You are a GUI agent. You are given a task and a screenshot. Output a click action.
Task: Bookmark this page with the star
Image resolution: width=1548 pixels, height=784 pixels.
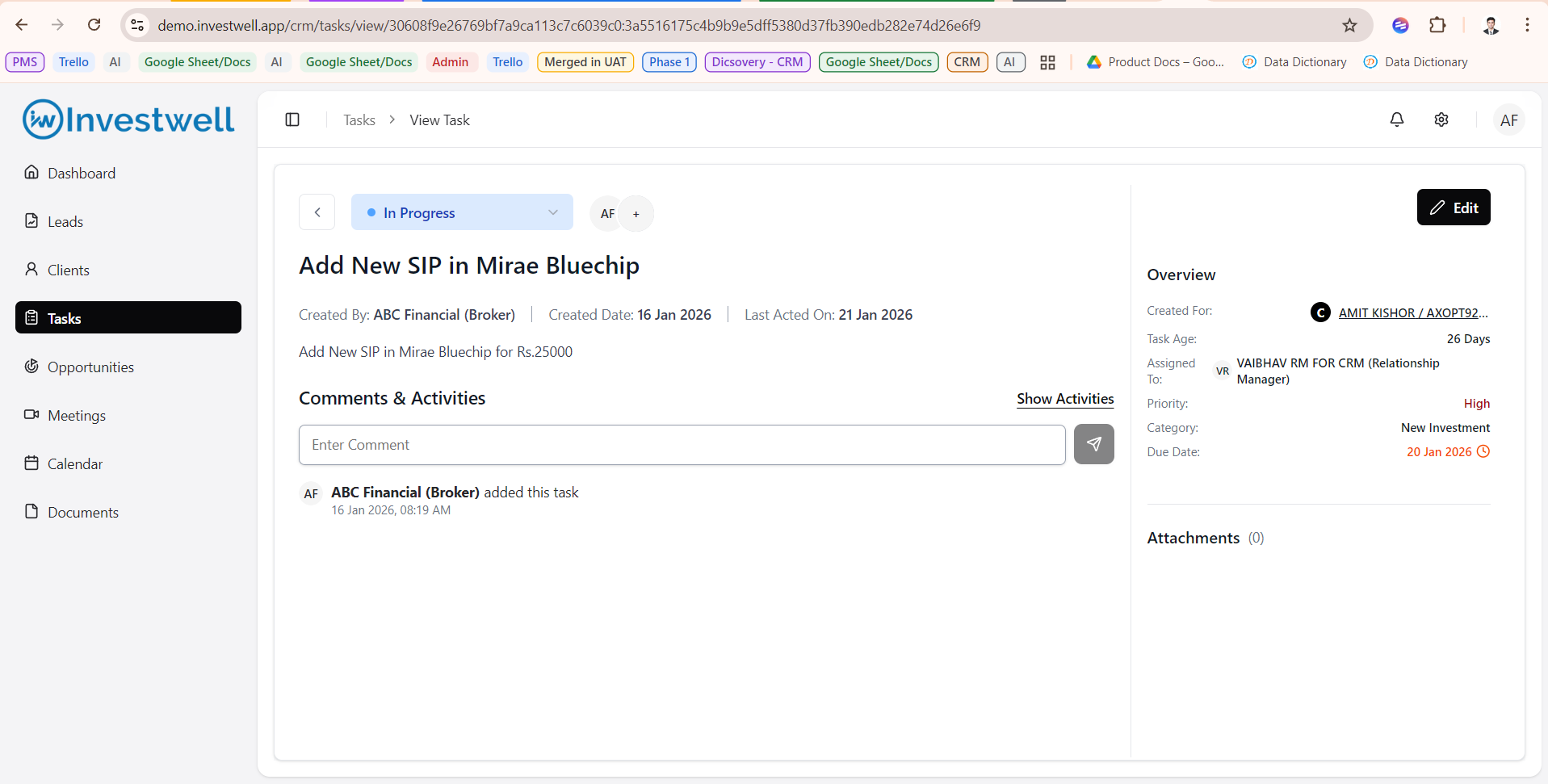1349,25
